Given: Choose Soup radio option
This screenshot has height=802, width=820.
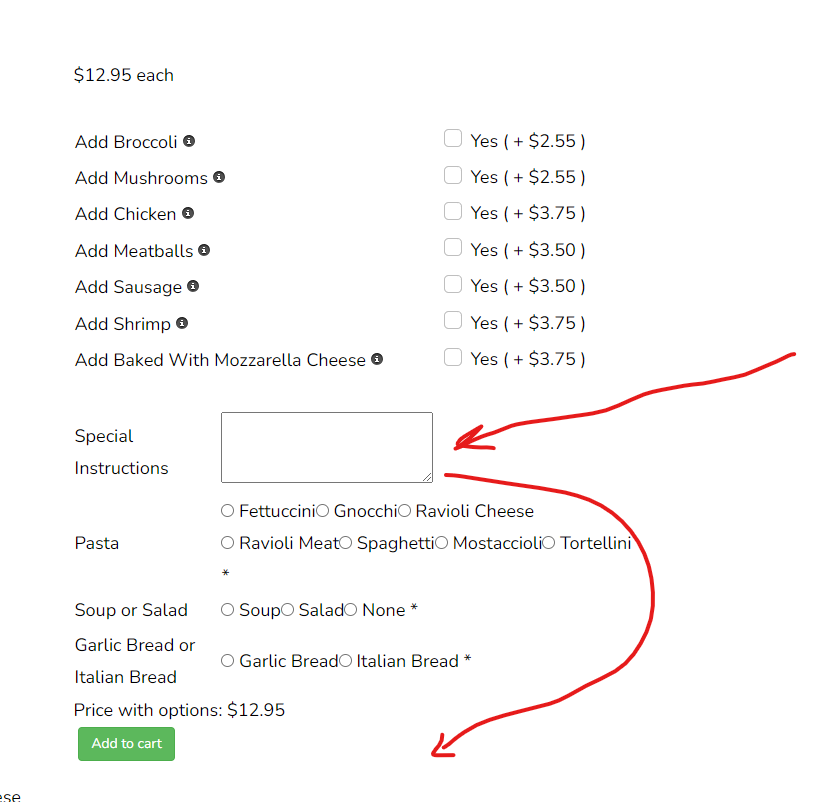Looking at the screenshot, I should click(227, 610).
